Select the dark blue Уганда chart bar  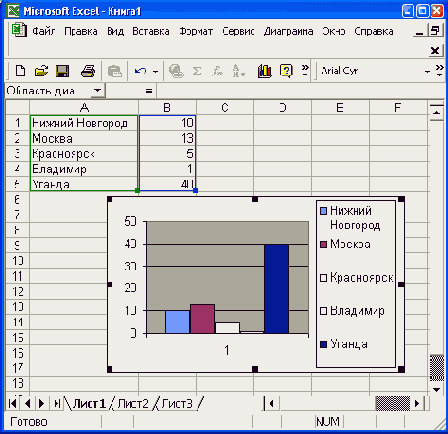276,289
